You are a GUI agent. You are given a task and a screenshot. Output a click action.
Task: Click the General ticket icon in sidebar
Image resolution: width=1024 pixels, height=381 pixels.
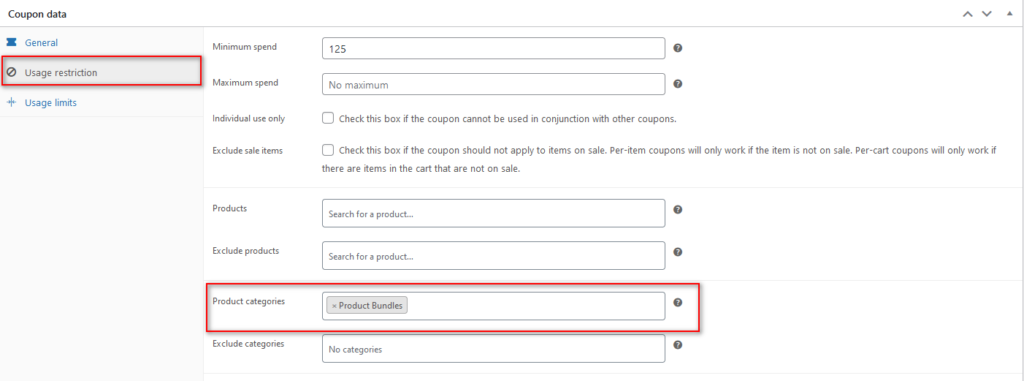pos(11,42)
